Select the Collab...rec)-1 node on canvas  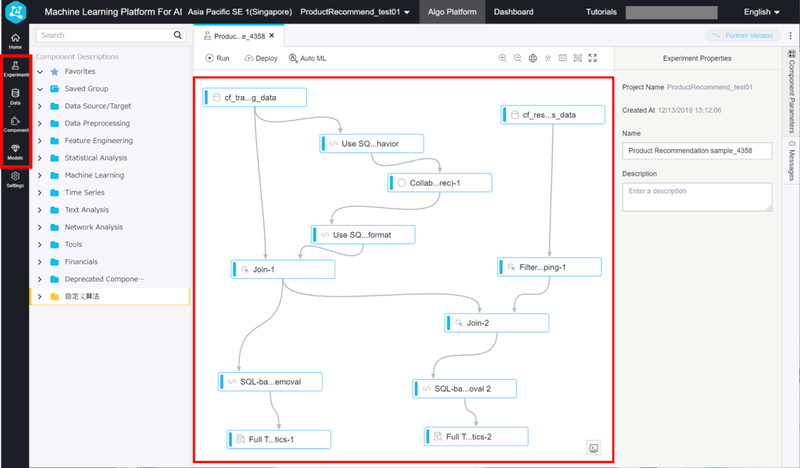[428, 183]
